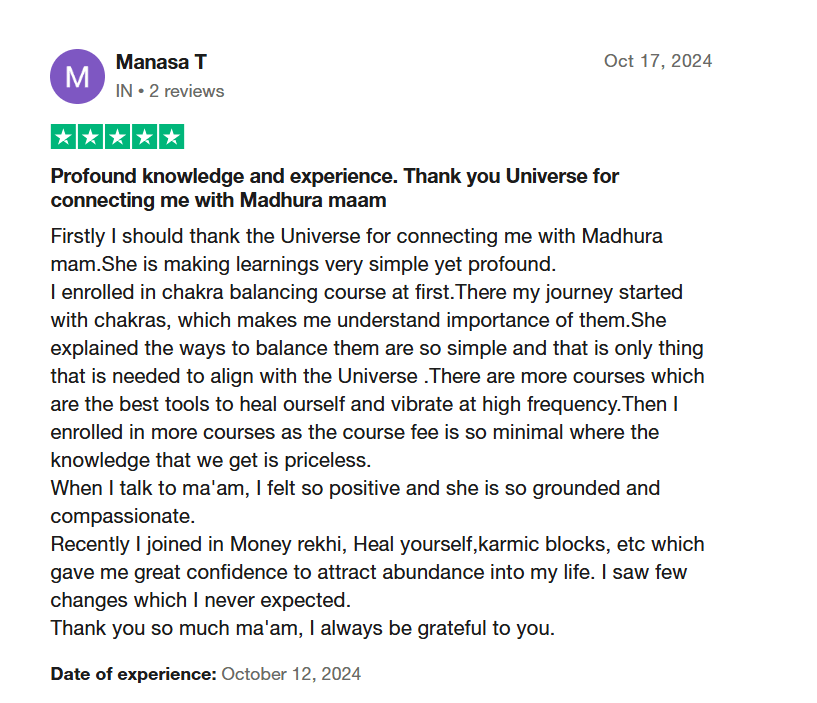The image size is (817, 703).
Task: Click the "Date of experience:" label
Action: click(x=133, y=674)
